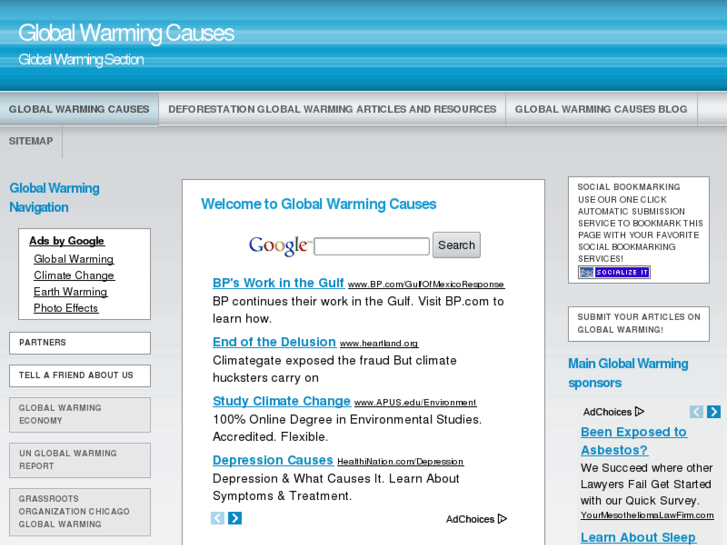Click previous arrow in sponsors ad block
Image resolution: width=727 pixels, height=545 pixels.
[696, 411]
